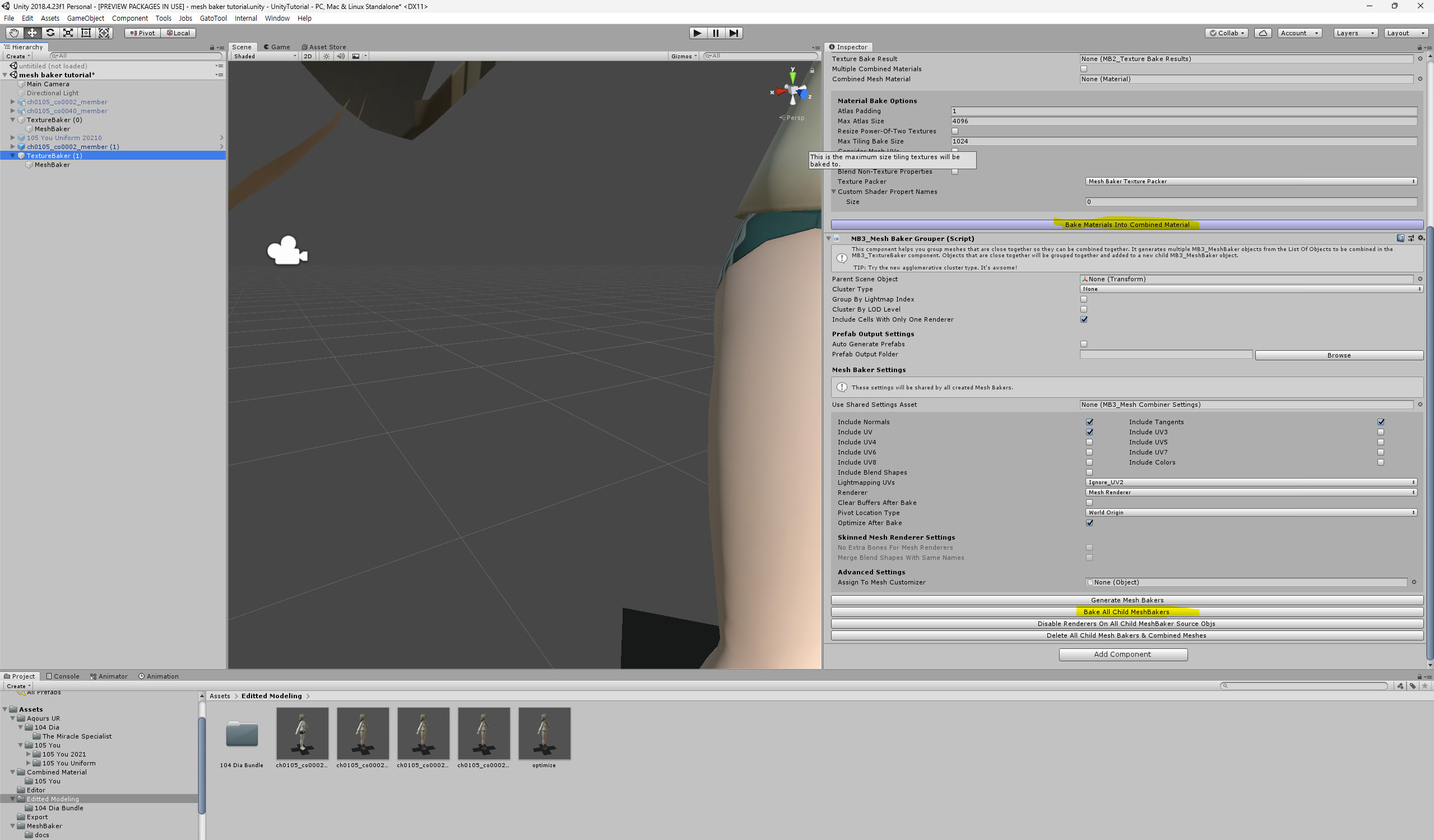Open the Shaded draw mode dropdown

(263, 56)
